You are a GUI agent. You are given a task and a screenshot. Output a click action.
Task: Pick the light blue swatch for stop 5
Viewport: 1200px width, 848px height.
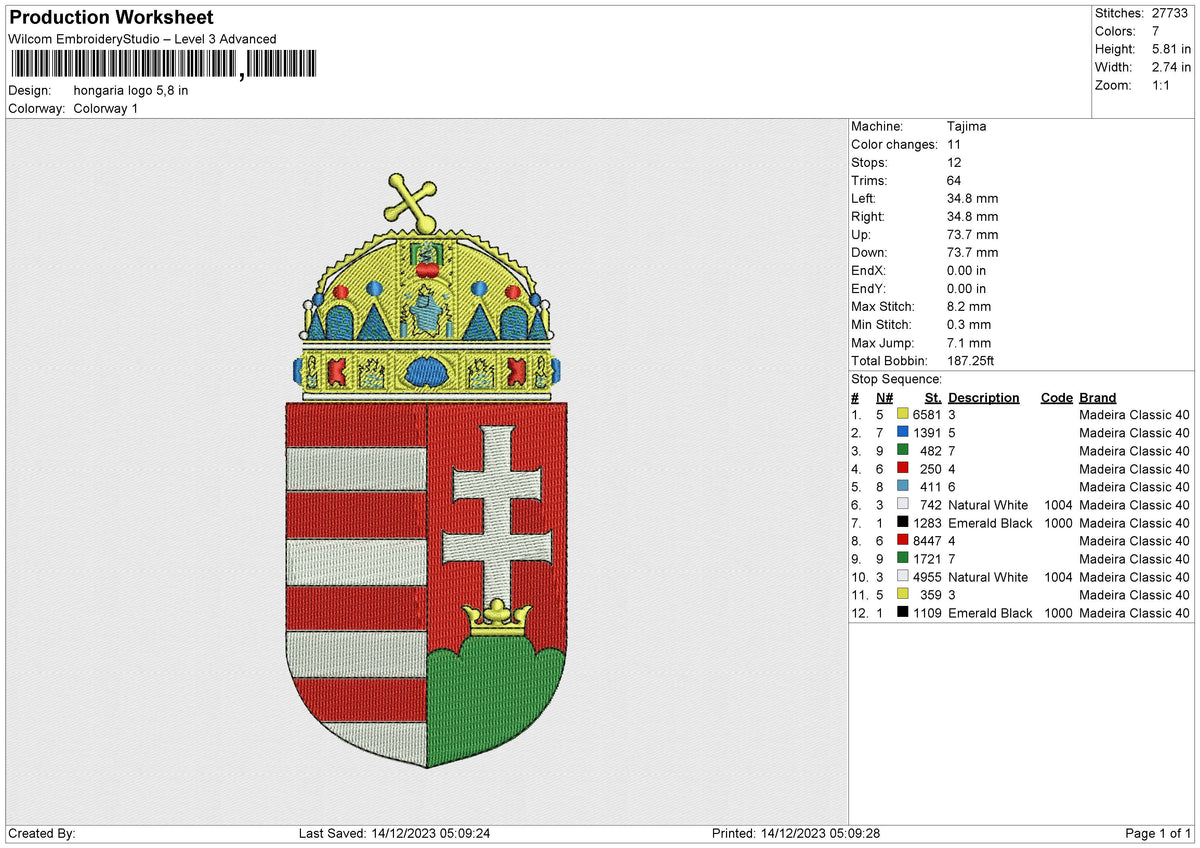click(x=903, y=487)
